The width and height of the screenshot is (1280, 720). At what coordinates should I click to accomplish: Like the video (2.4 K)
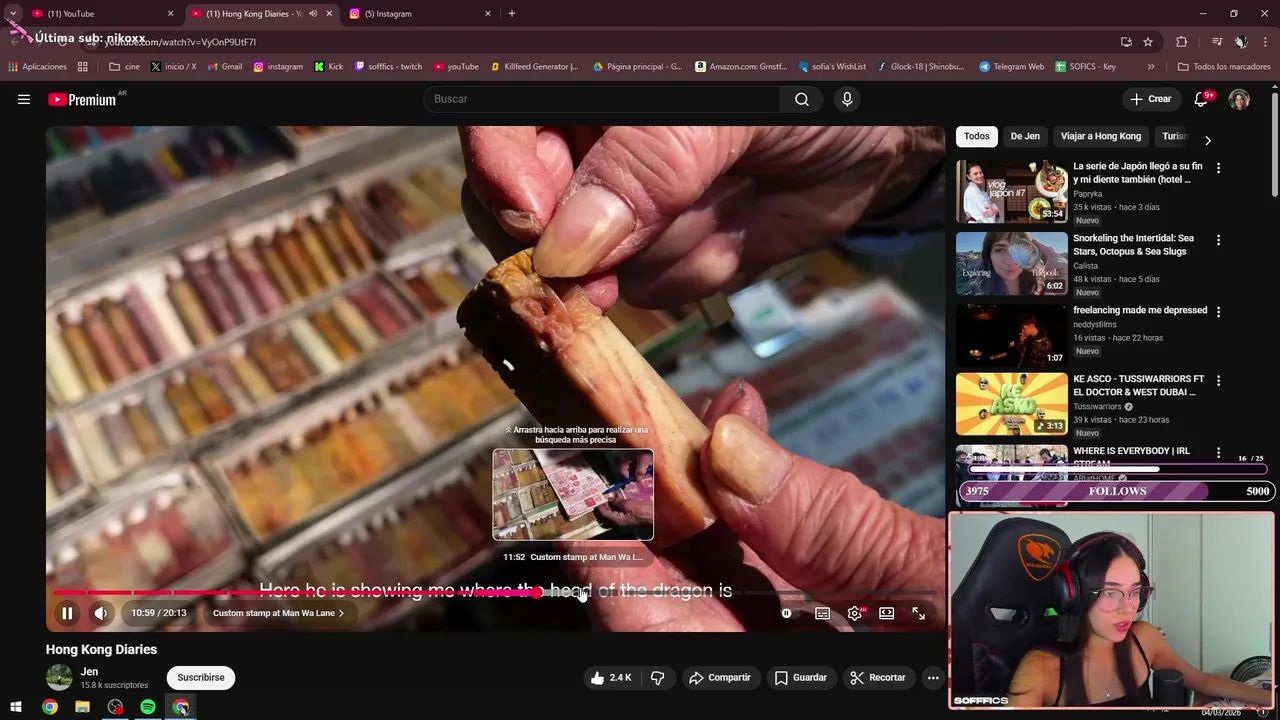pos(611,677)
